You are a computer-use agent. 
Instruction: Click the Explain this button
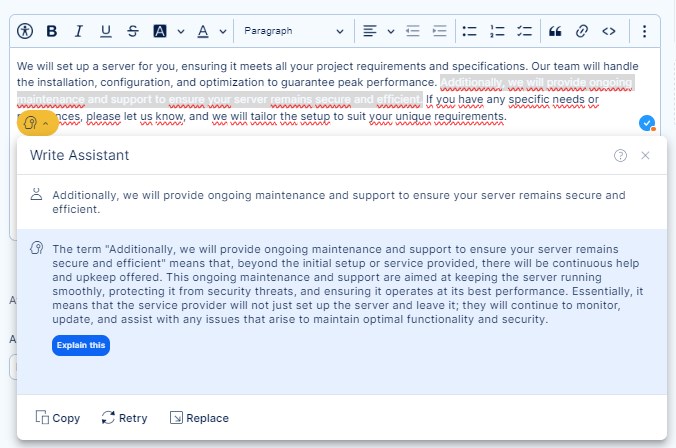coord(81,345)
